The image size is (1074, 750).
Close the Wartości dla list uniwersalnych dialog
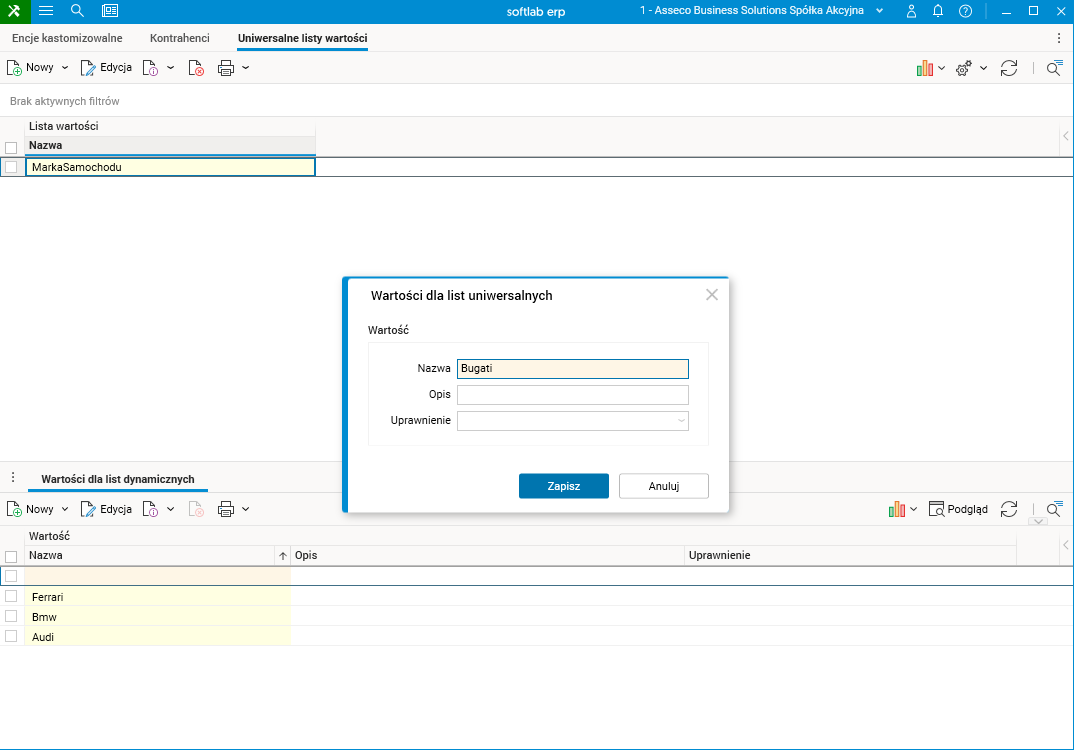pos(712,295)
